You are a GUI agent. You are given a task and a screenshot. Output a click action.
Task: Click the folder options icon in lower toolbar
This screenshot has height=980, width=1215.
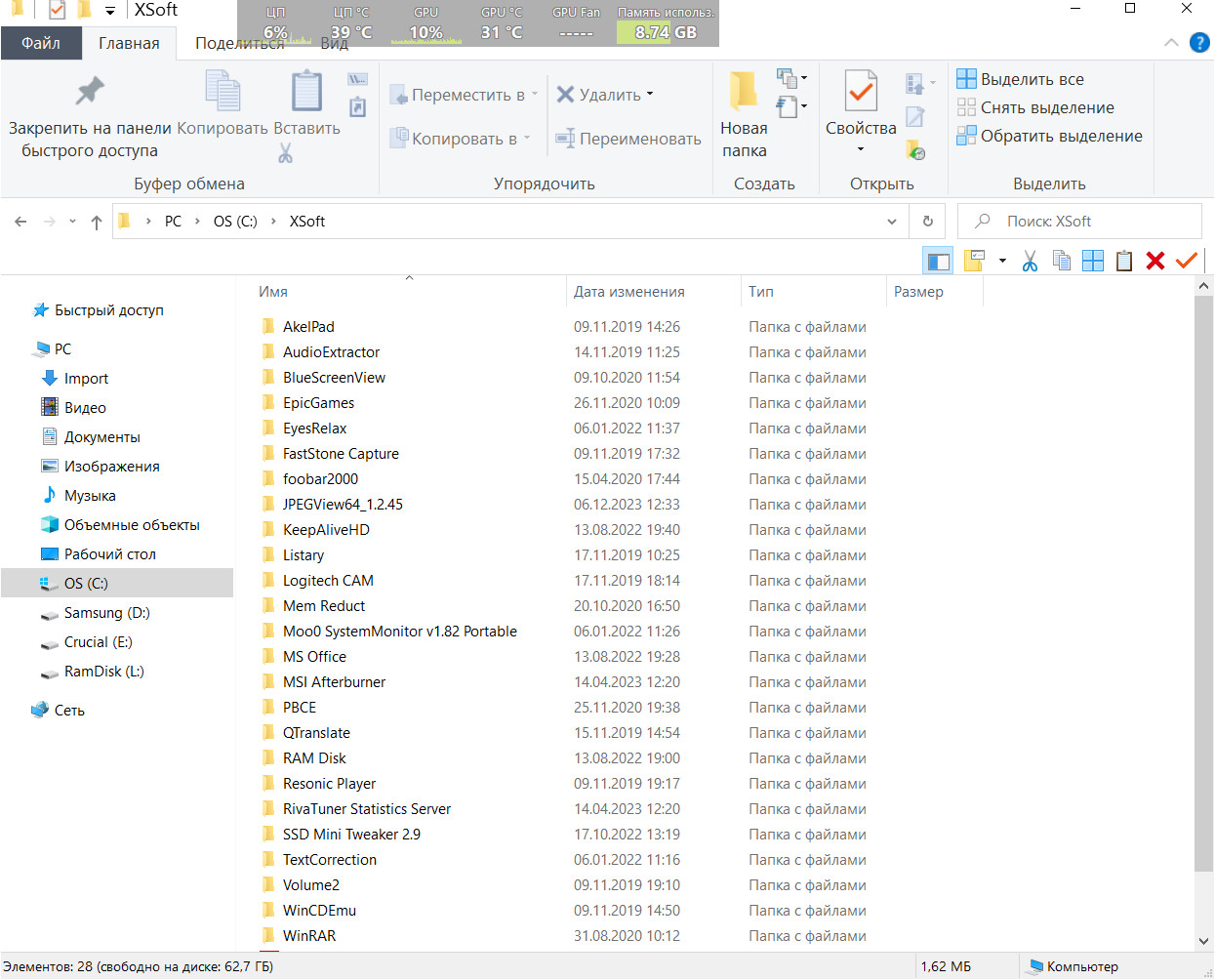click(975, 261)
